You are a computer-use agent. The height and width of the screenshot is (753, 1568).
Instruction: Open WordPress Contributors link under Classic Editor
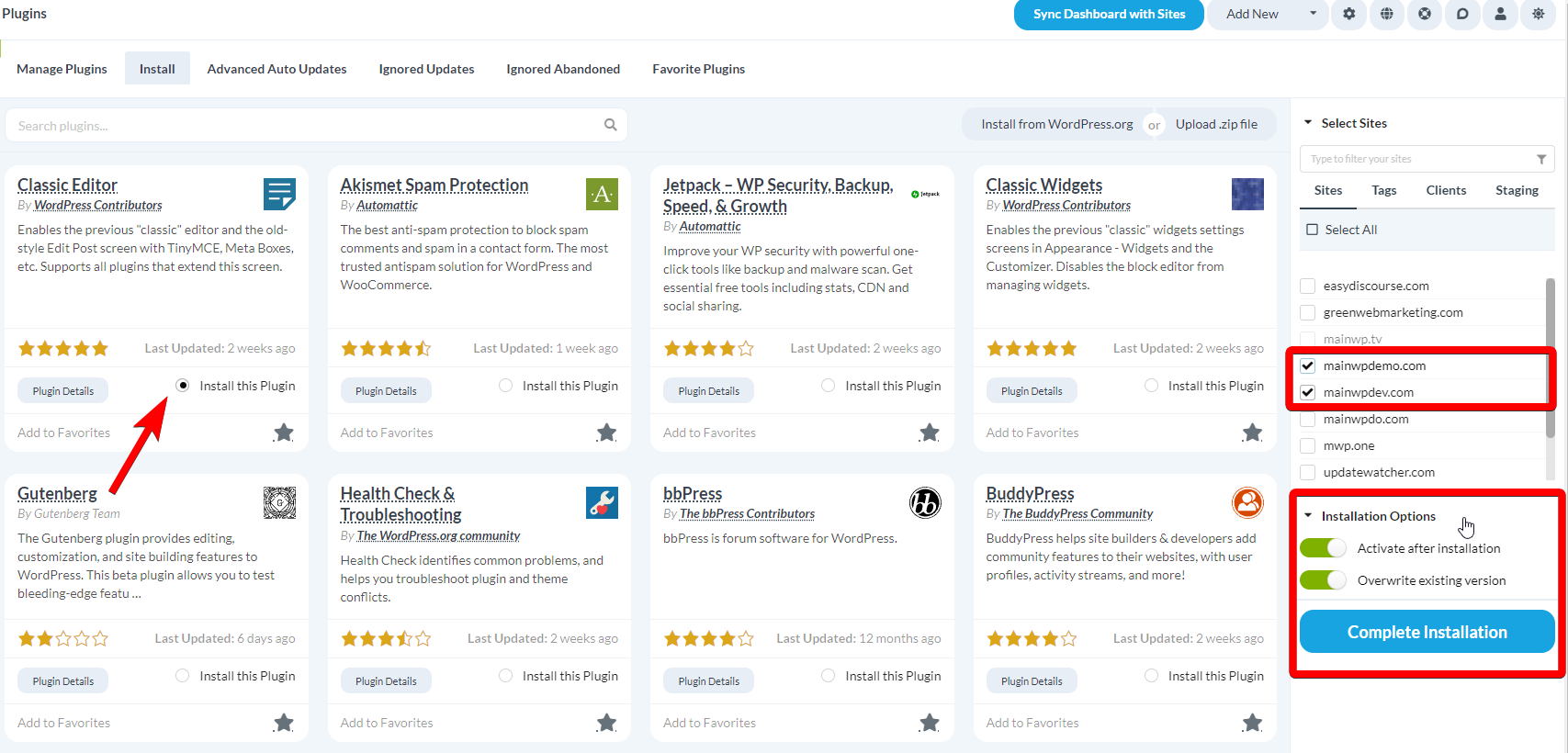[98, 206]
